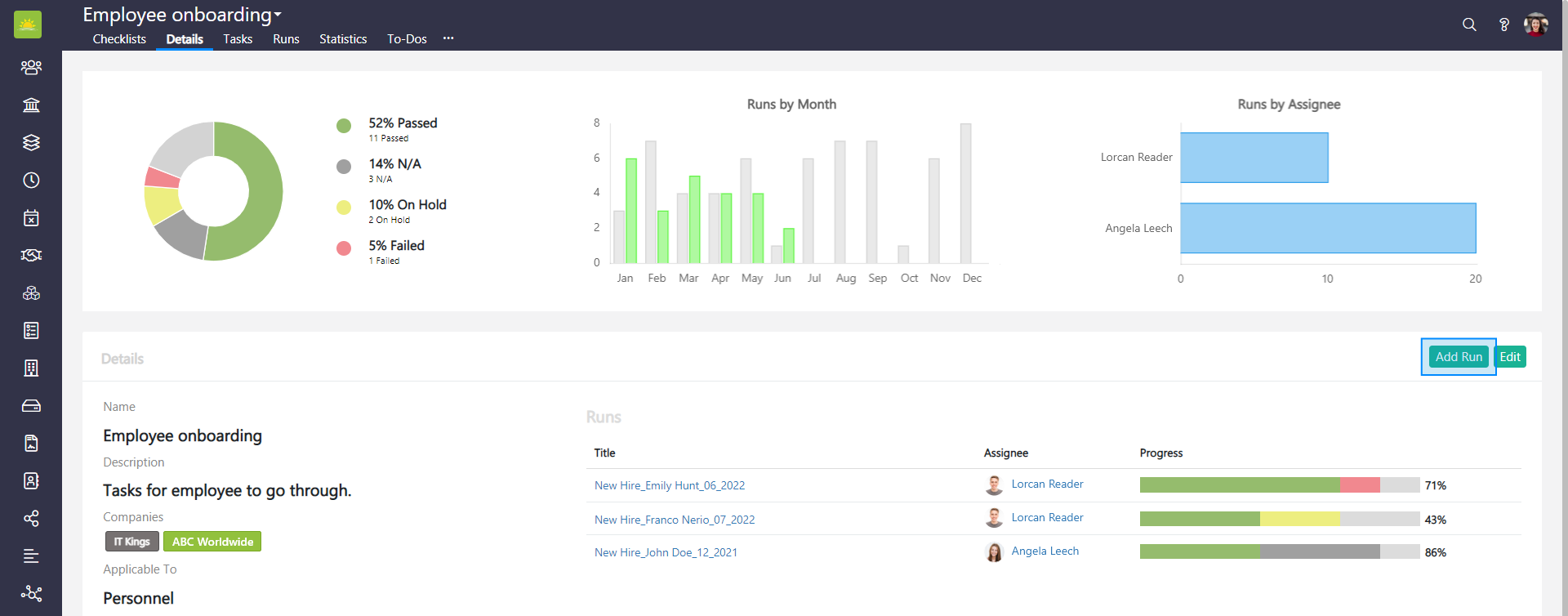Open the more tabs ellipsis menu
Screen dimensions: 1568x616
(448, 38)
